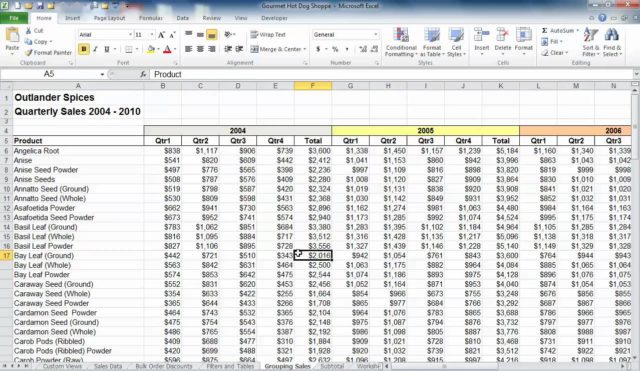This screenshot has height=371, width=640.
Task: Click the Insert cells icon
Action: click(x=481, y=36)
